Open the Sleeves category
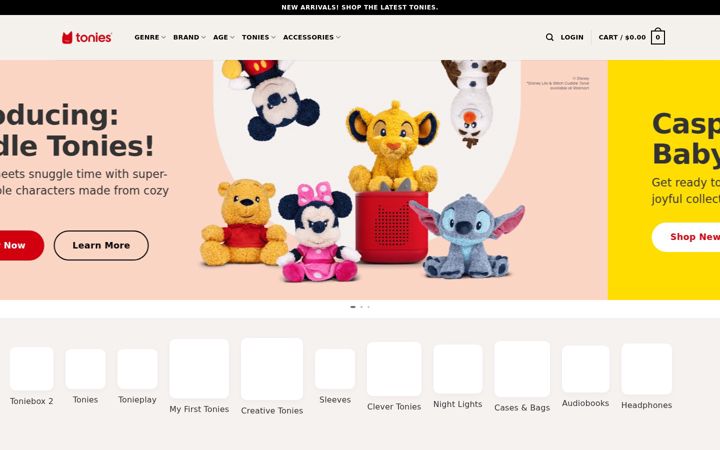The image size is (720, 450). (x=335, y=377)
